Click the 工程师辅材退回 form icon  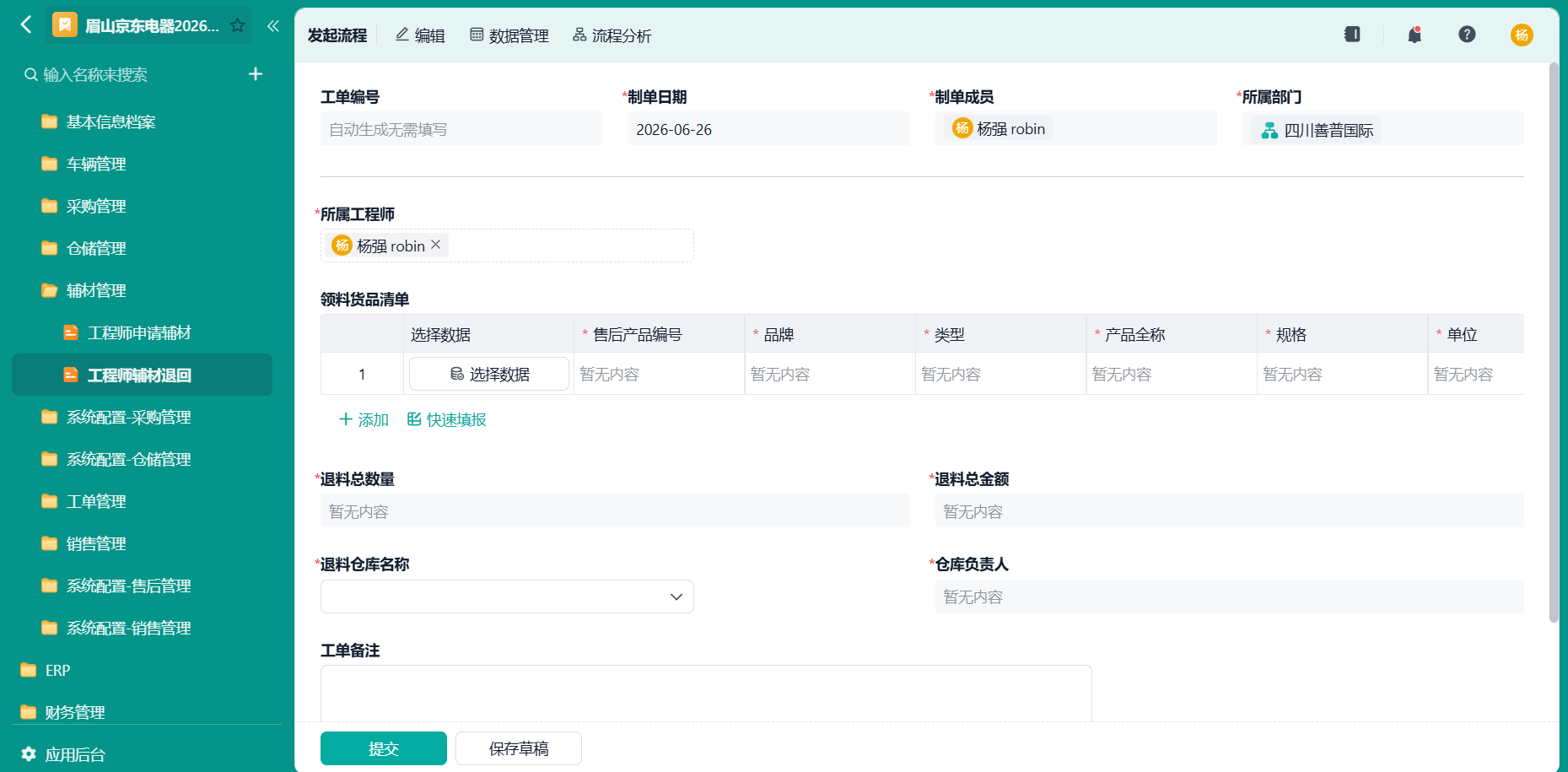click(72, 375)
